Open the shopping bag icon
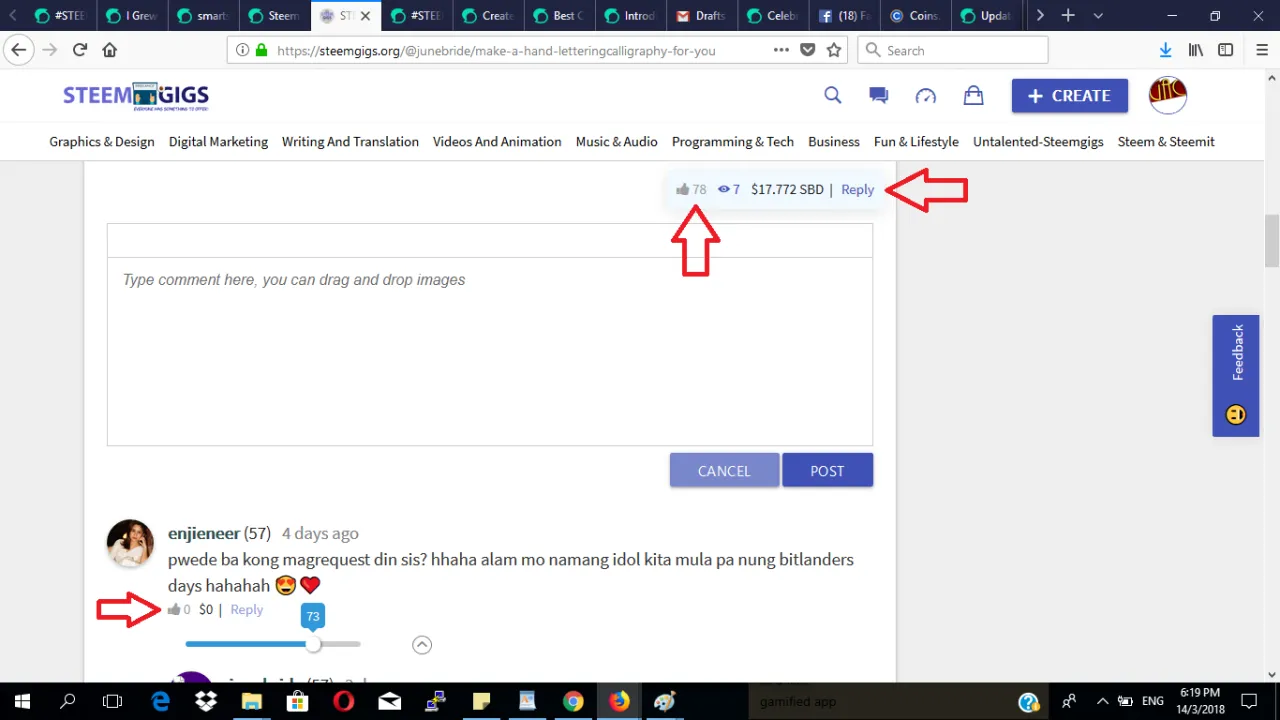This screenshot has height=720, width=1280. (x=973, y=95)
